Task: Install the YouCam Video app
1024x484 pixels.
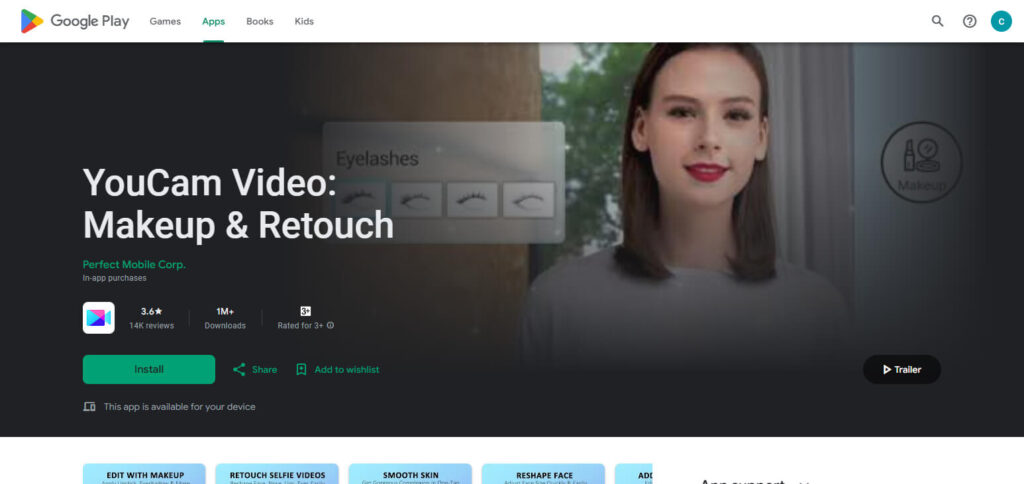Action: click(149, 369)
